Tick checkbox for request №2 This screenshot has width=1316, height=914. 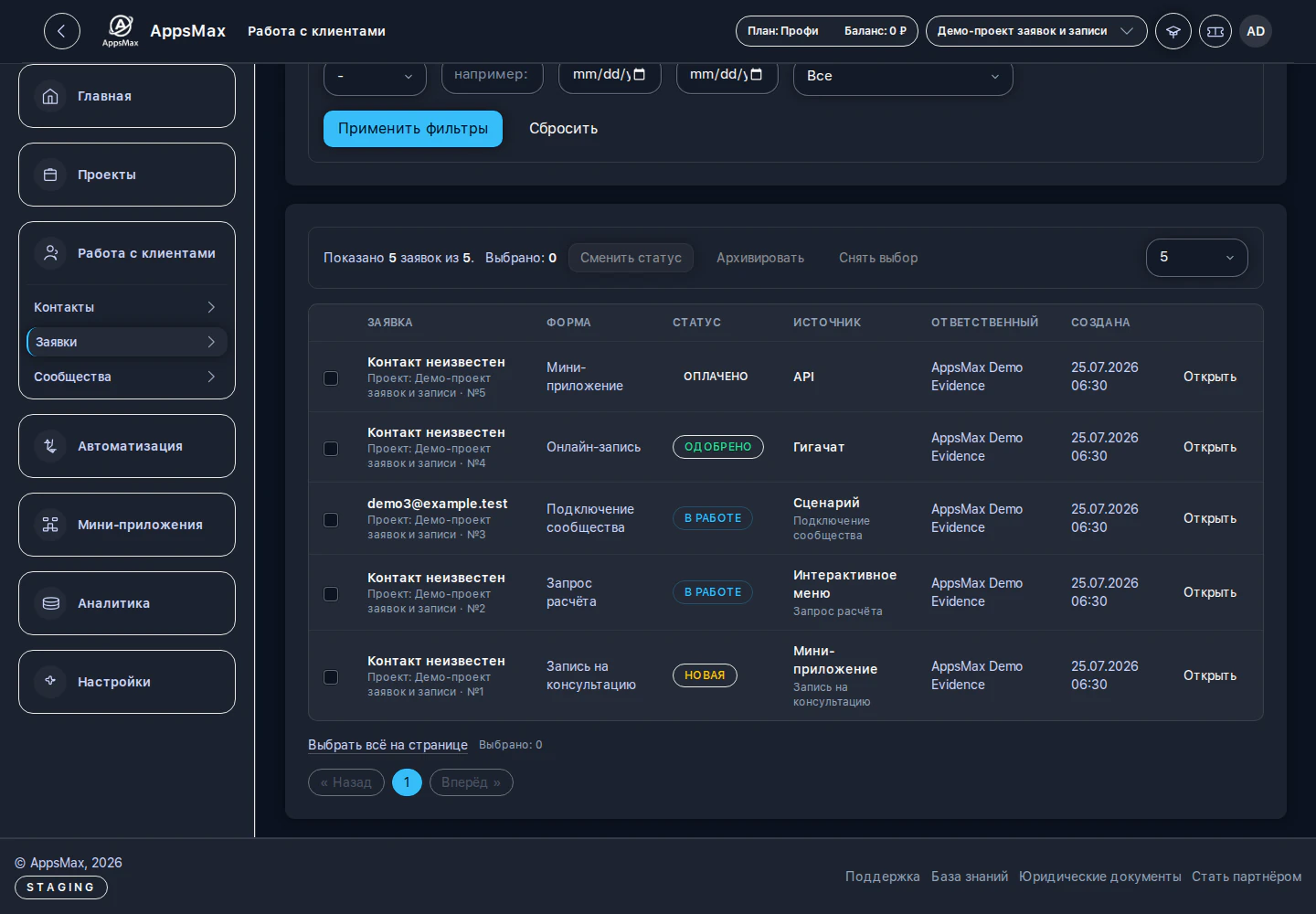(x=331, y=593)
